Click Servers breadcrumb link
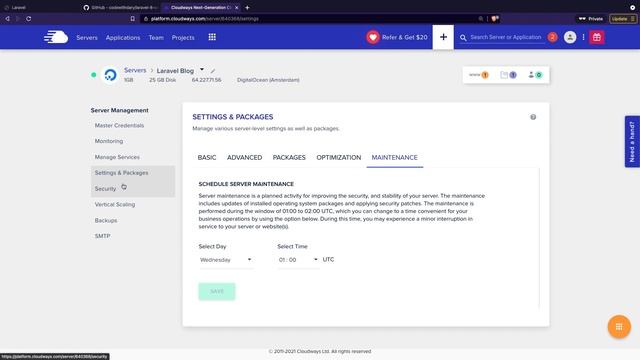 click(135, 70)
